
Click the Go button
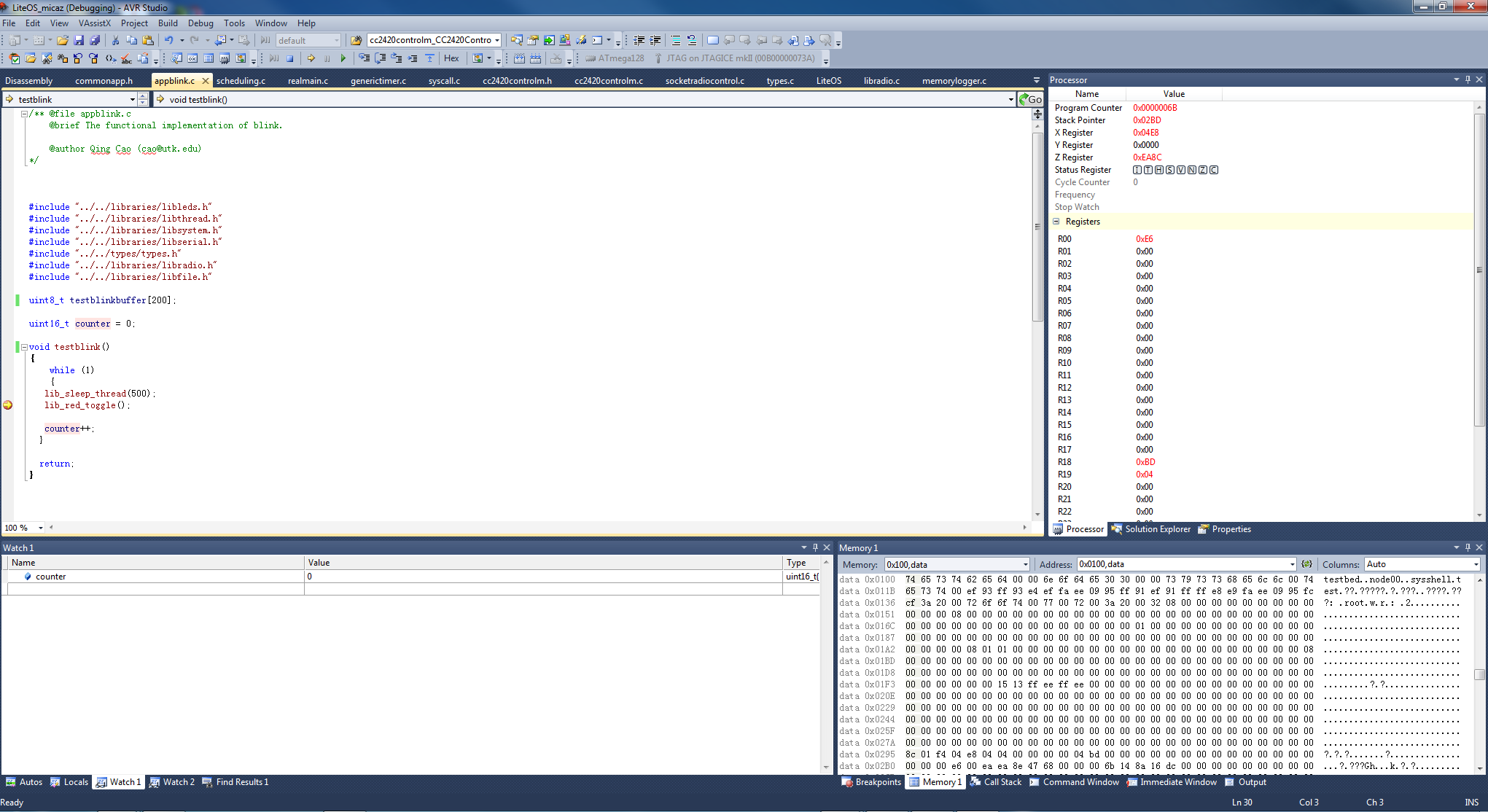[x=1031, y=100]
